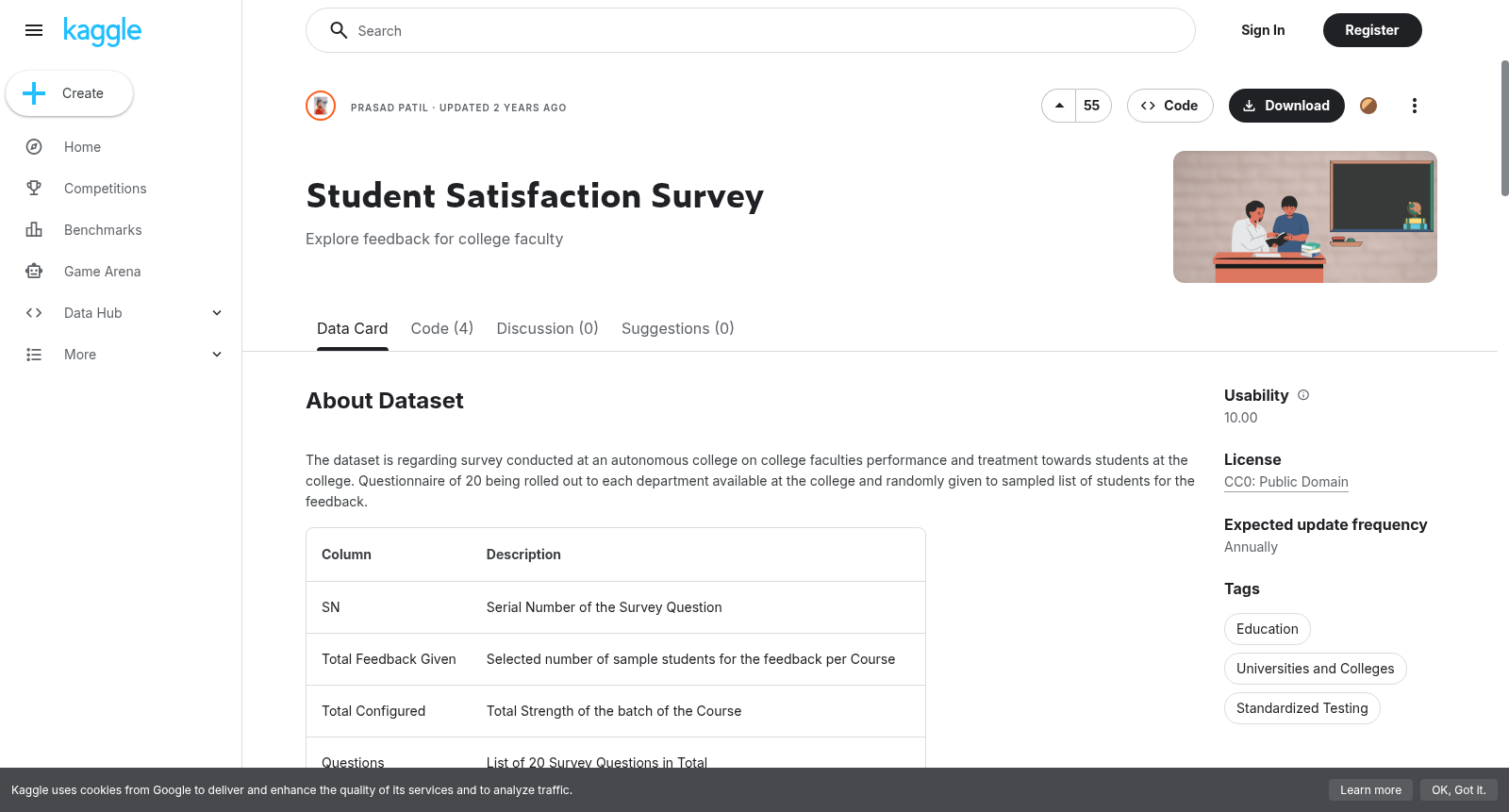Image resolution: width=1509 pixels, height=812 pixels.
Task: Click the Home compass icon
Action: coord(34,147)
